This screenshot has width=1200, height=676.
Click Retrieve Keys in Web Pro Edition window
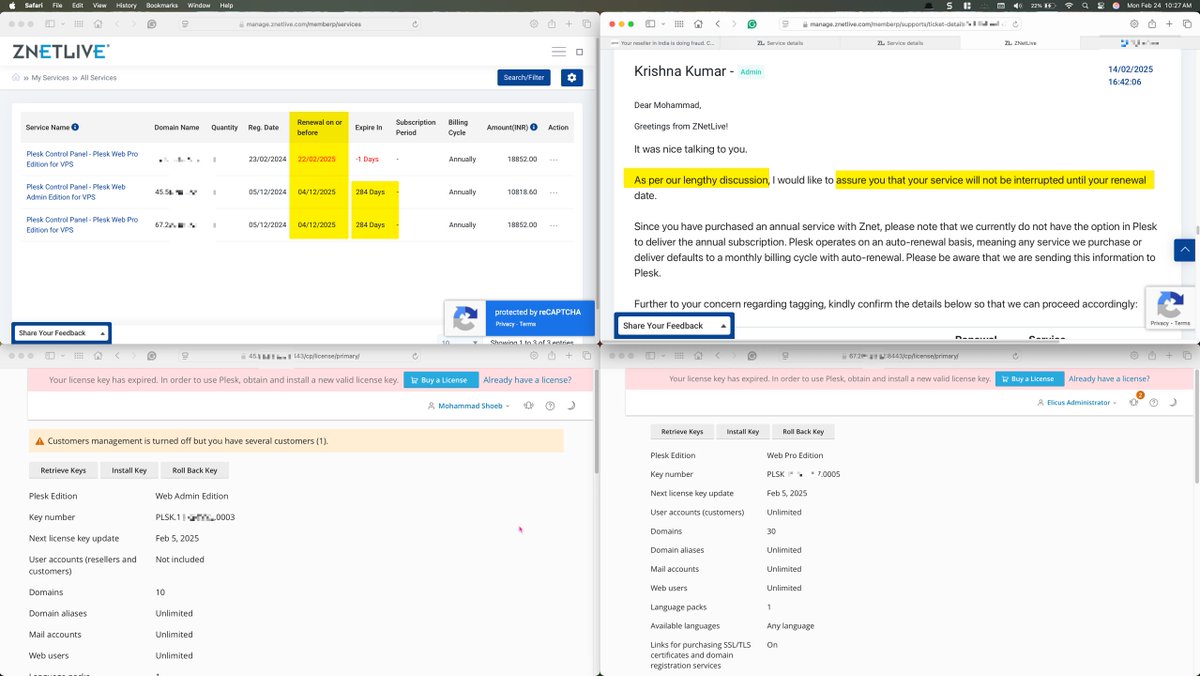click(x=682, y=432)
